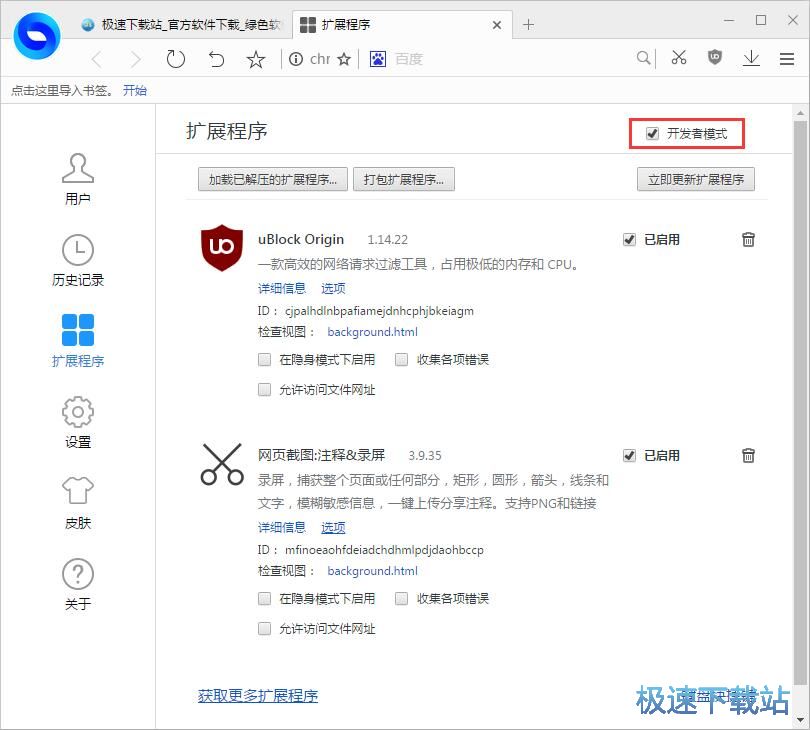Viewport: 810px width, 730px height.
Task: Open the downloads icon in toolbar
Action: click(751, 58)
